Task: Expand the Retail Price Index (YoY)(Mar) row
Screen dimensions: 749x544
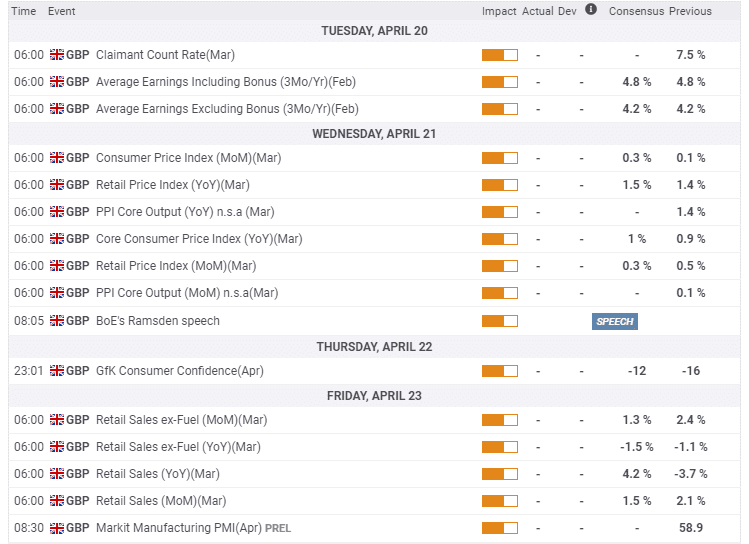Action: [x=374, y=185]
